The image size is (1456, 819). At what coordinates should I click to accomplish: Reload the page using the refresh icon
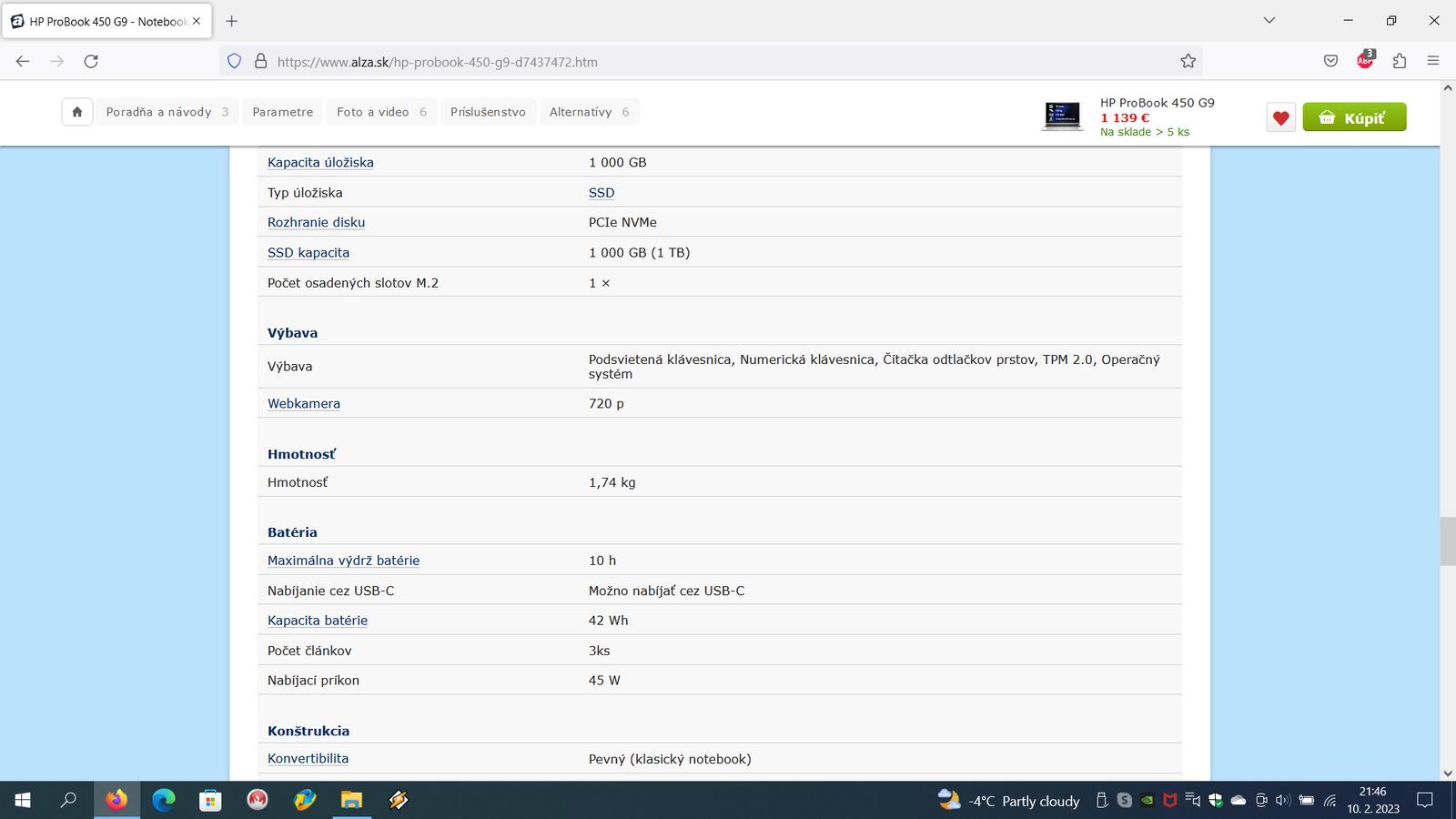tap(91, 61)
